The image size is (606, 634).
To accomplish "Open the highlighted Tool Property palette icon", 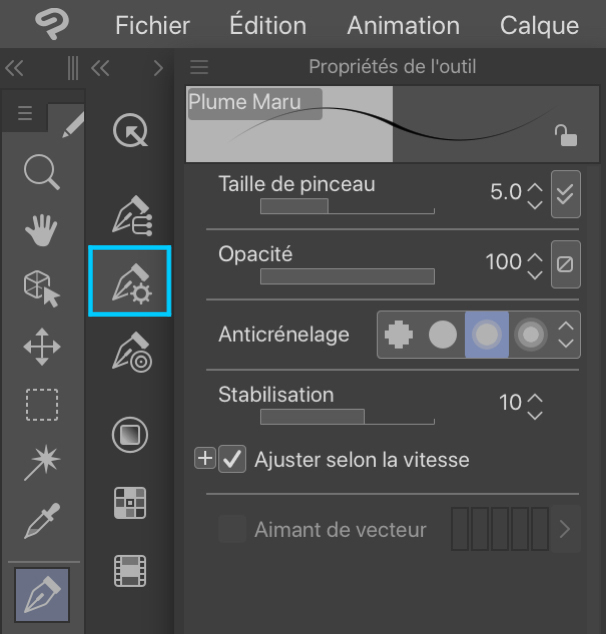I will click(130, 282).
